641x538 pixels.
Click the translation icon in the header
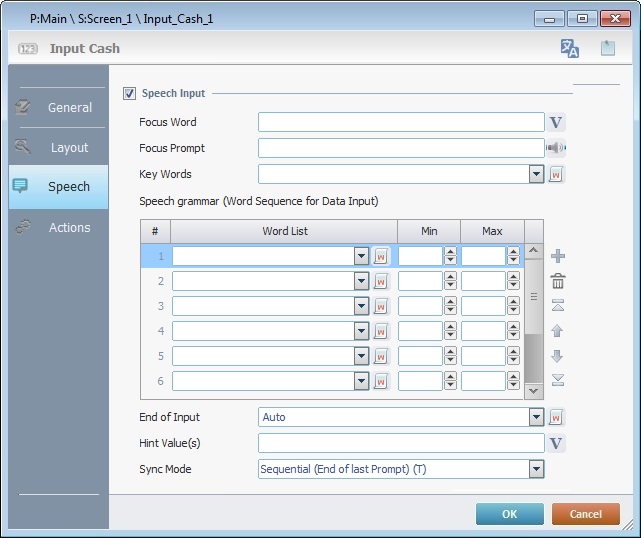[570, 48]
